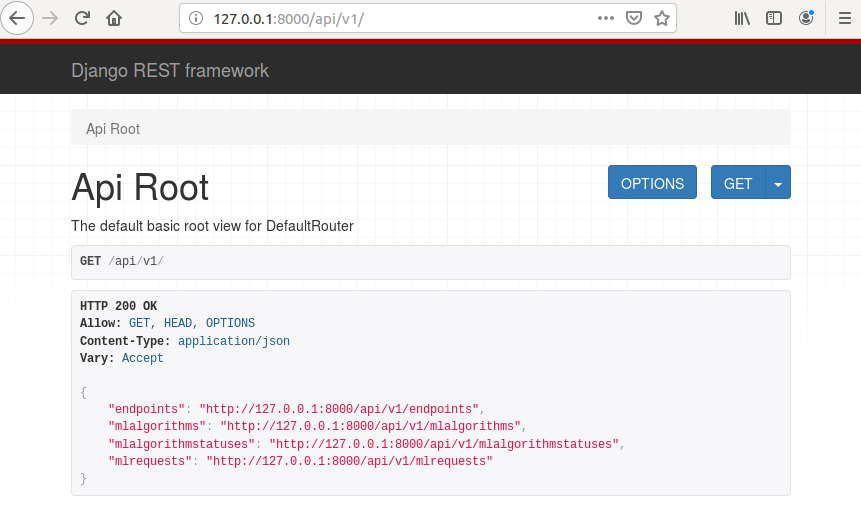Viewport: 861px width, 513px height.
Task: Open the Firefox account icon
Action: pos(806,18)
